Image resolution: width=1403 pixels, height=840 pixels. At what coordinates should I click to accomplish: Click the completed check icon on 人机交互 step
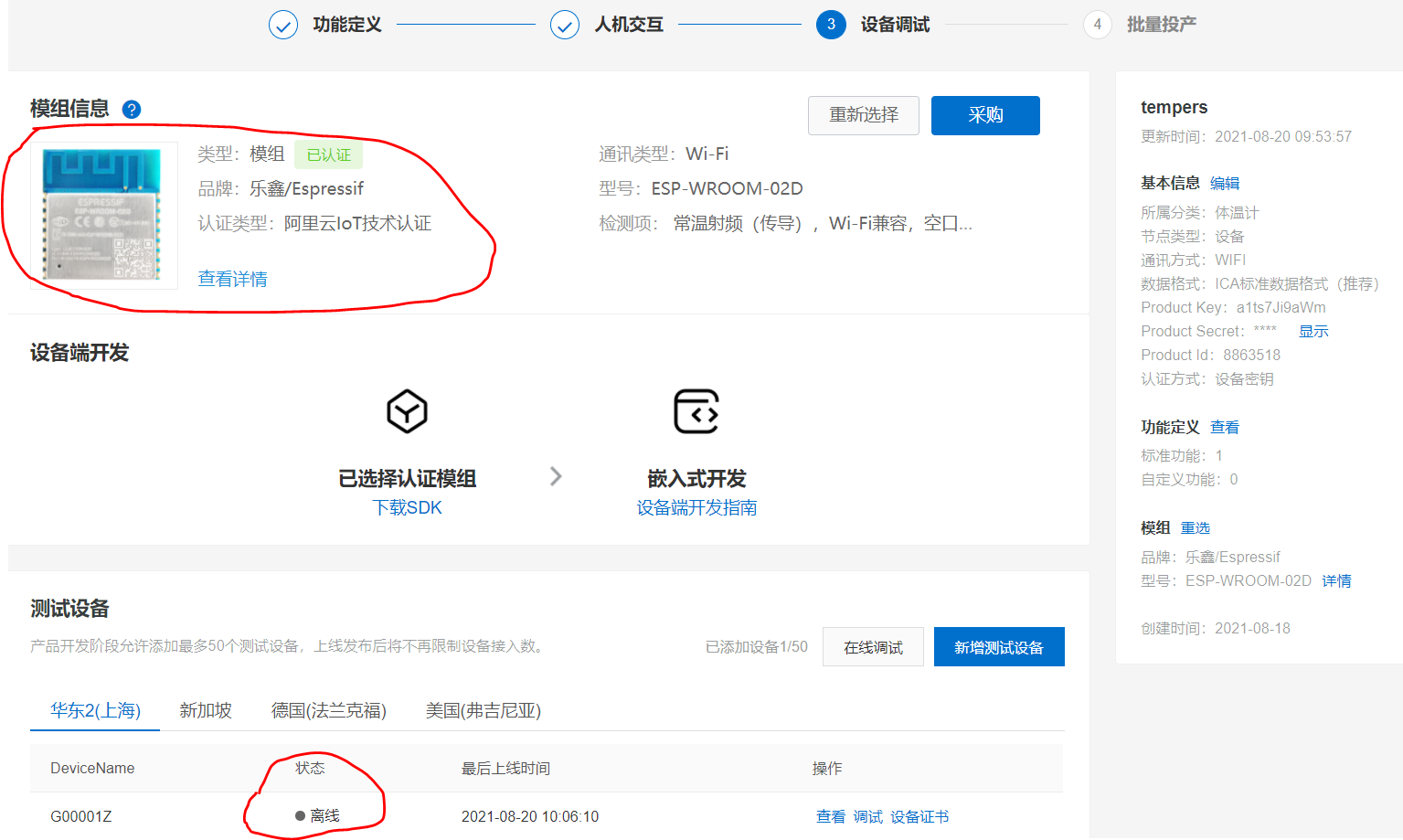565,25
